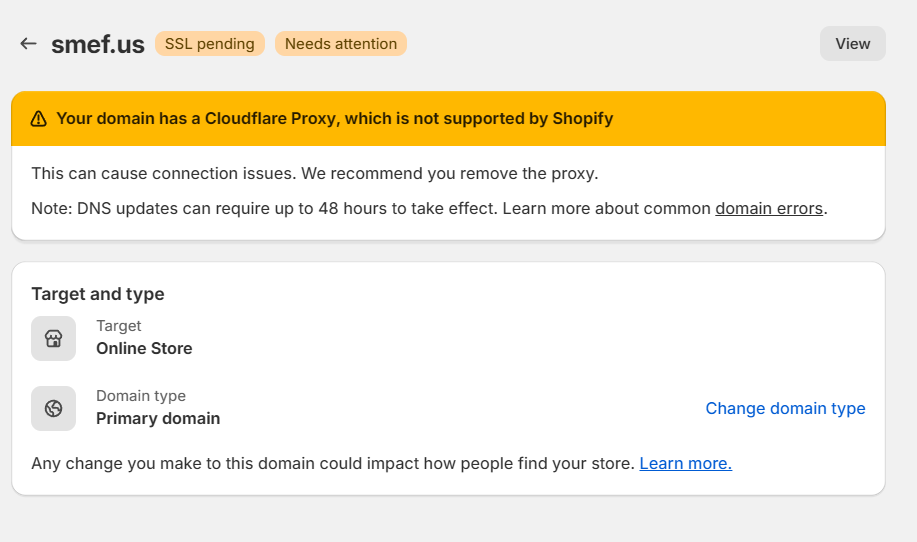The width and height of the screenshot is (917, 542).
Task: Click the Target label
Action: (x=119, y=326)
